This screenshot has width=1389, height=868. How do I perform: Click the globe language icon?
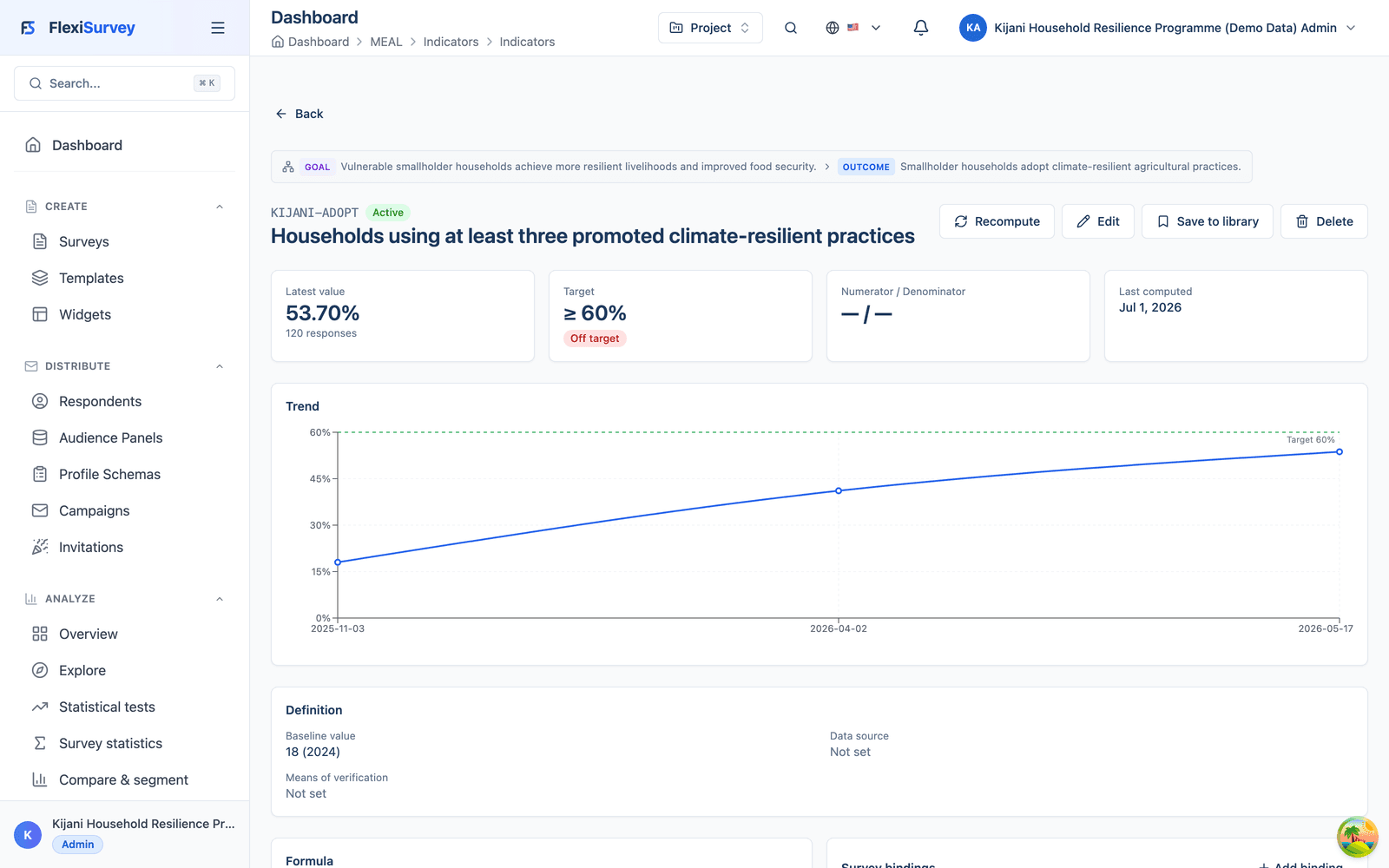click(x=833, y=28)
